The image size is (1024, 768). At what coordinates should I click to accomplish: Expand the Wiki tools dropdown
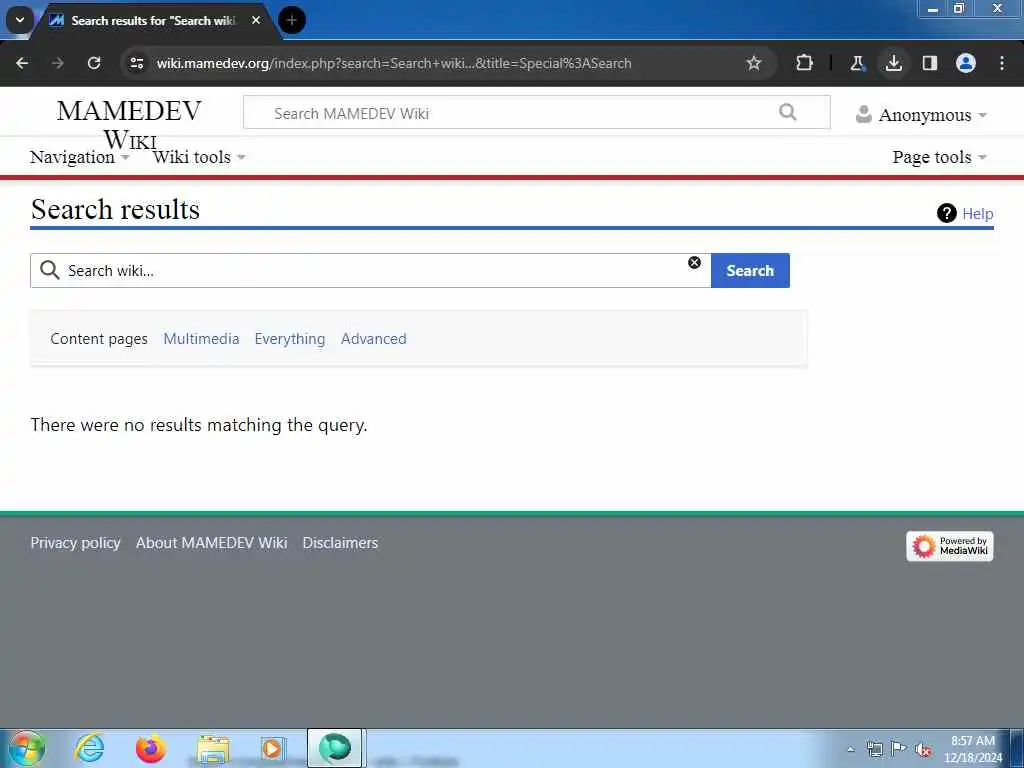point(199,157)
